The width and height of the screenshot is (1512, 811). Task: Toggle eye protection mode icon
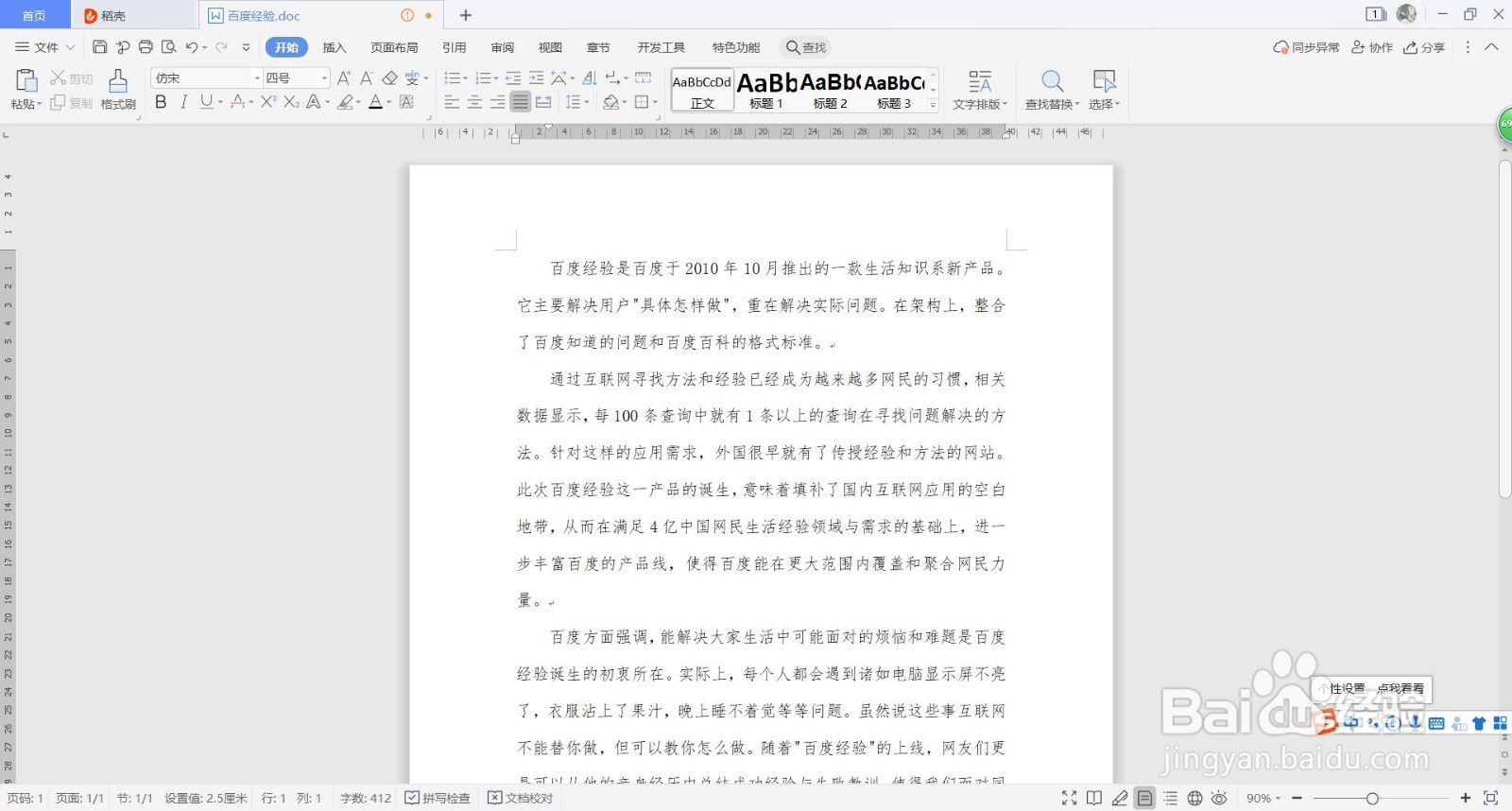point(1219,798)
